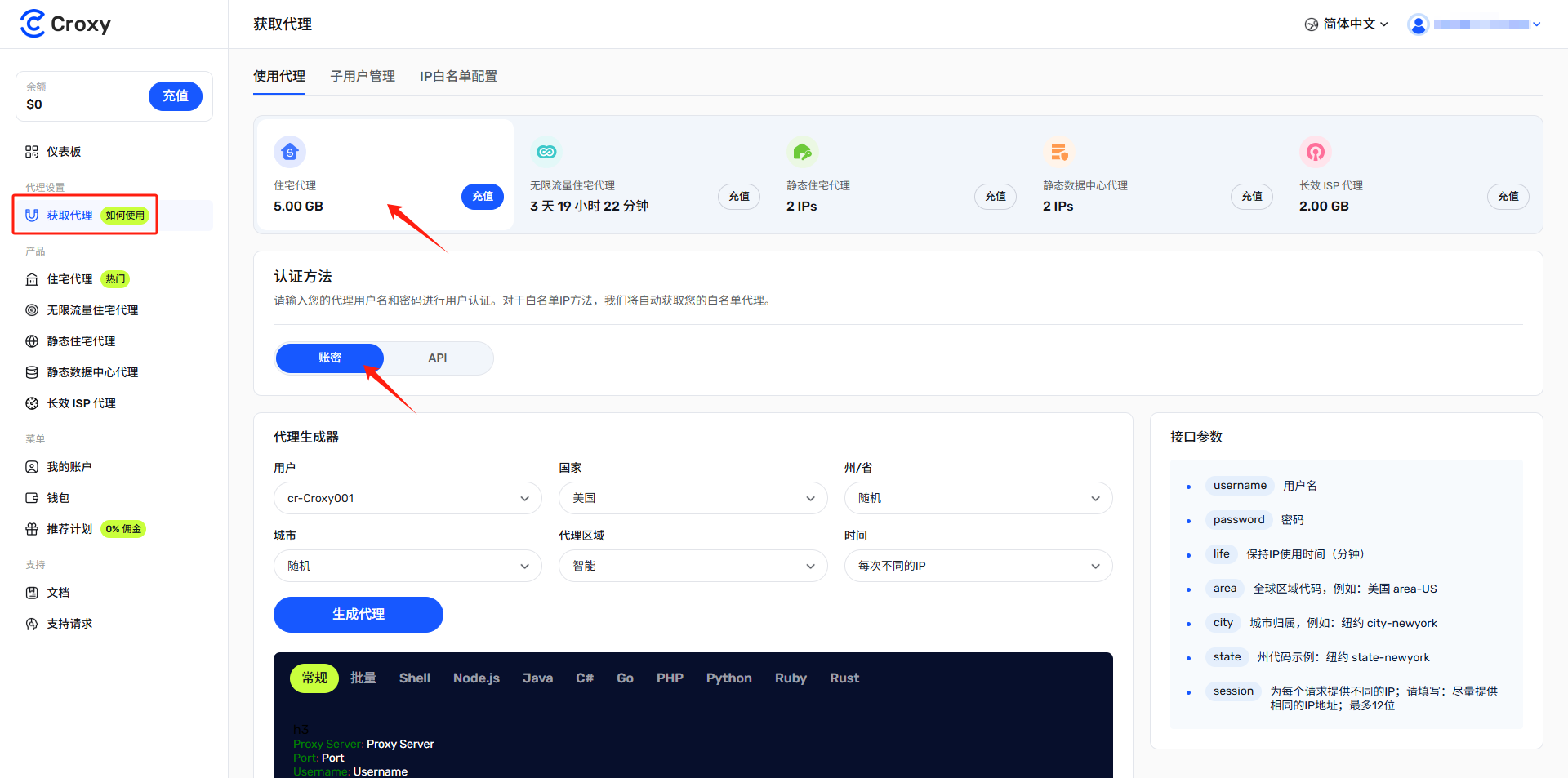Image resolution: width=1568 pixels, height=778 pixels.
Task: Click the language globe icon
Action: [x=1312, y=24]
